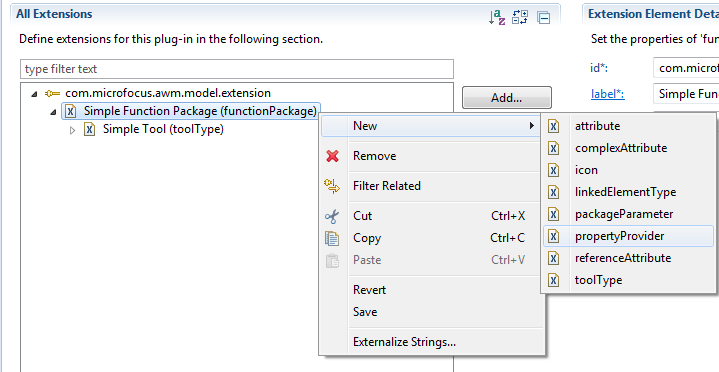Expand the Simple Tool (toolType) node
The height and width of the screenshot is (372, 719).
click(x=72, y=130)
